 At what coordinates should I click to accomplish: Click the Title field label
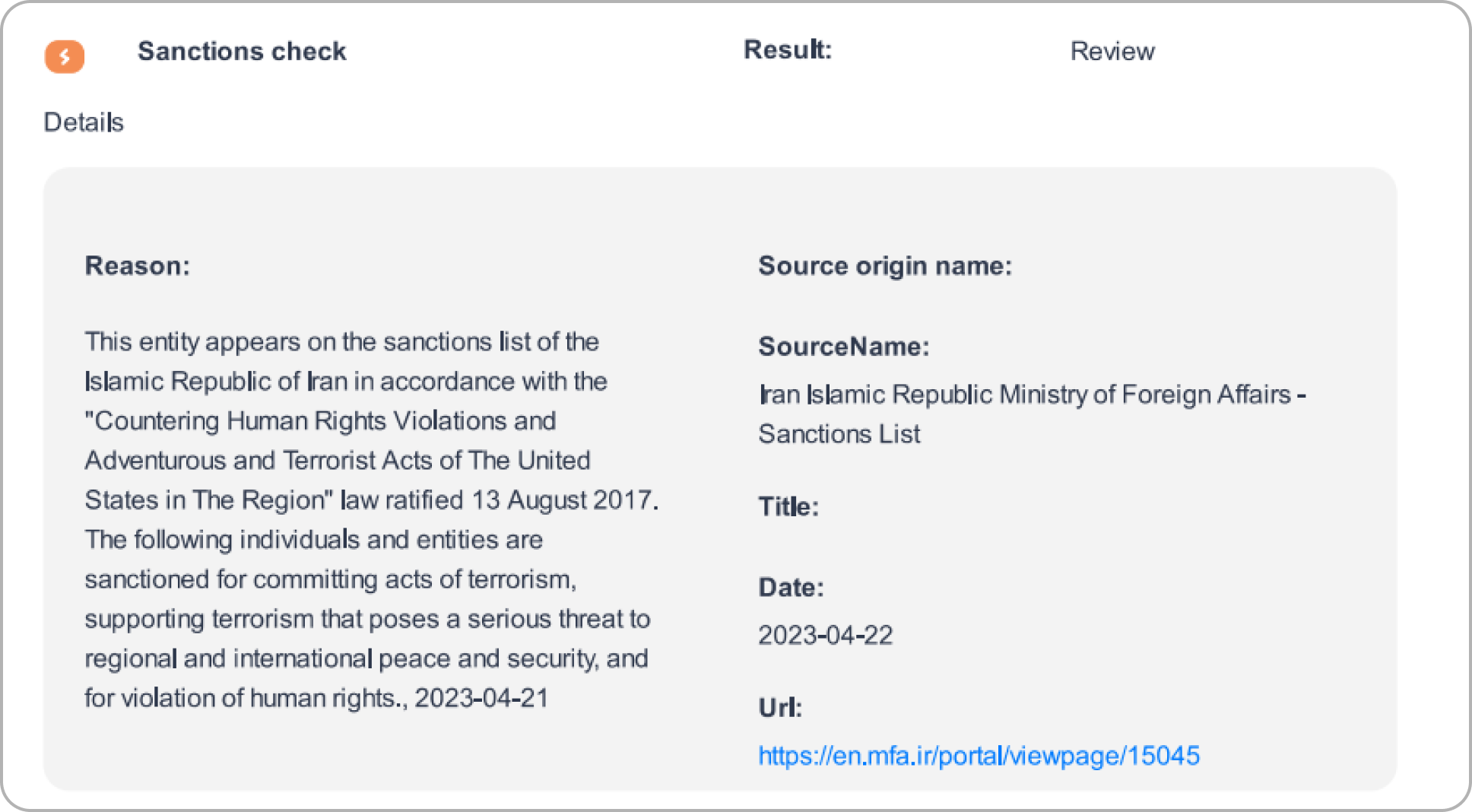788,506
